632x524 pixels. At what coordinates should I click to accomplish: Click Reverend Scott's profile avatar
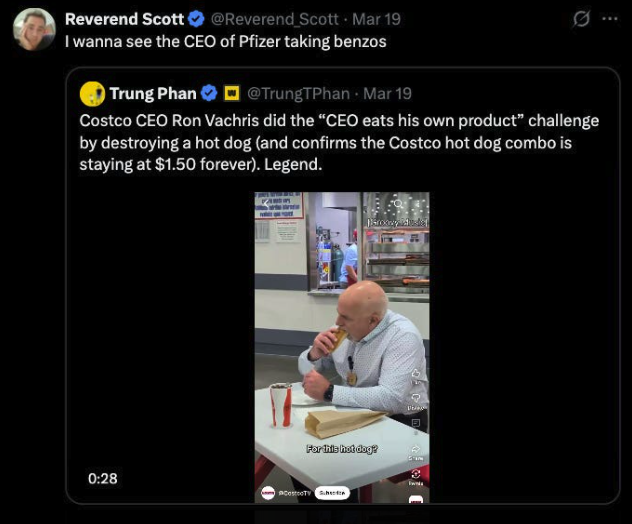[x=33, y=29]
